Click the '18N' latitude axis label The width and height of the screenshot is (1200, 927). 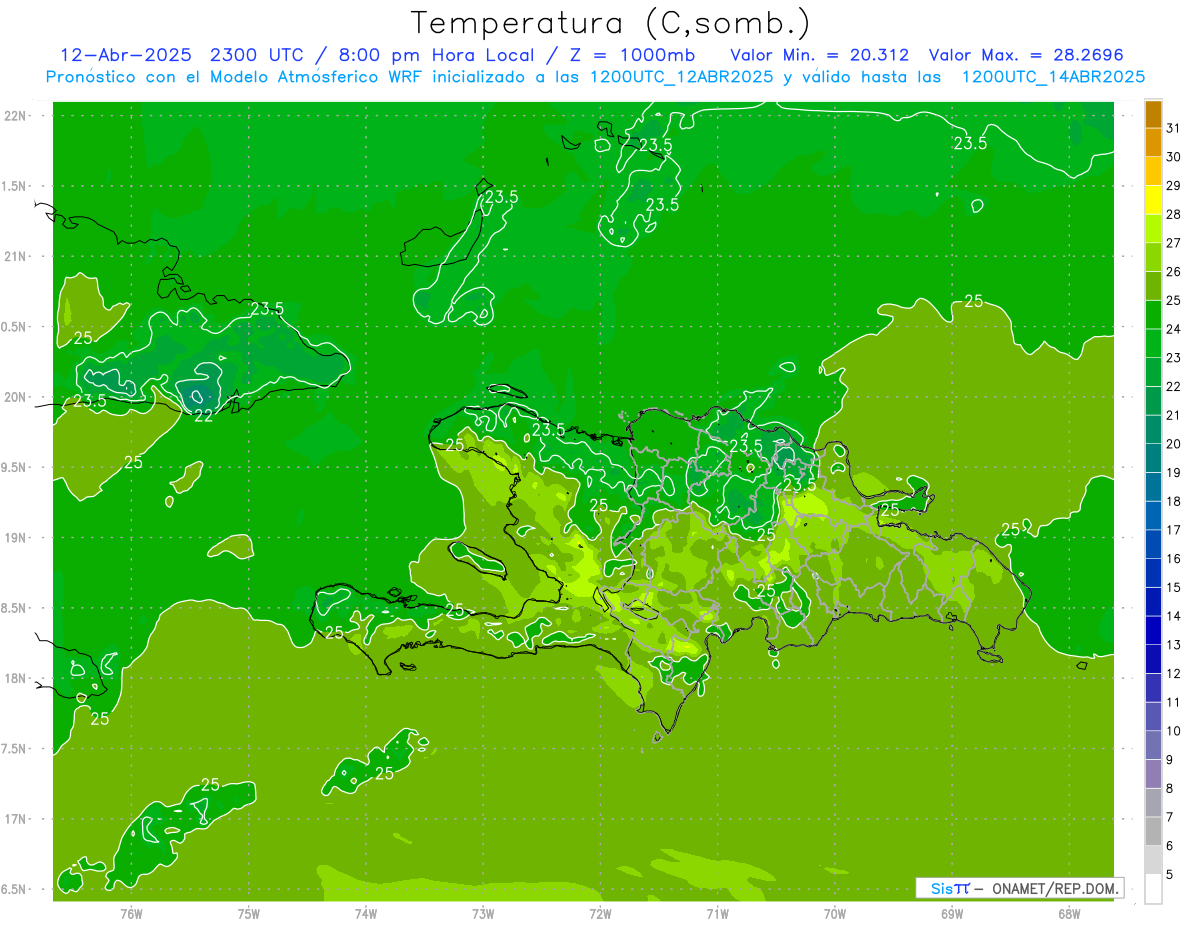click(17, 679)
